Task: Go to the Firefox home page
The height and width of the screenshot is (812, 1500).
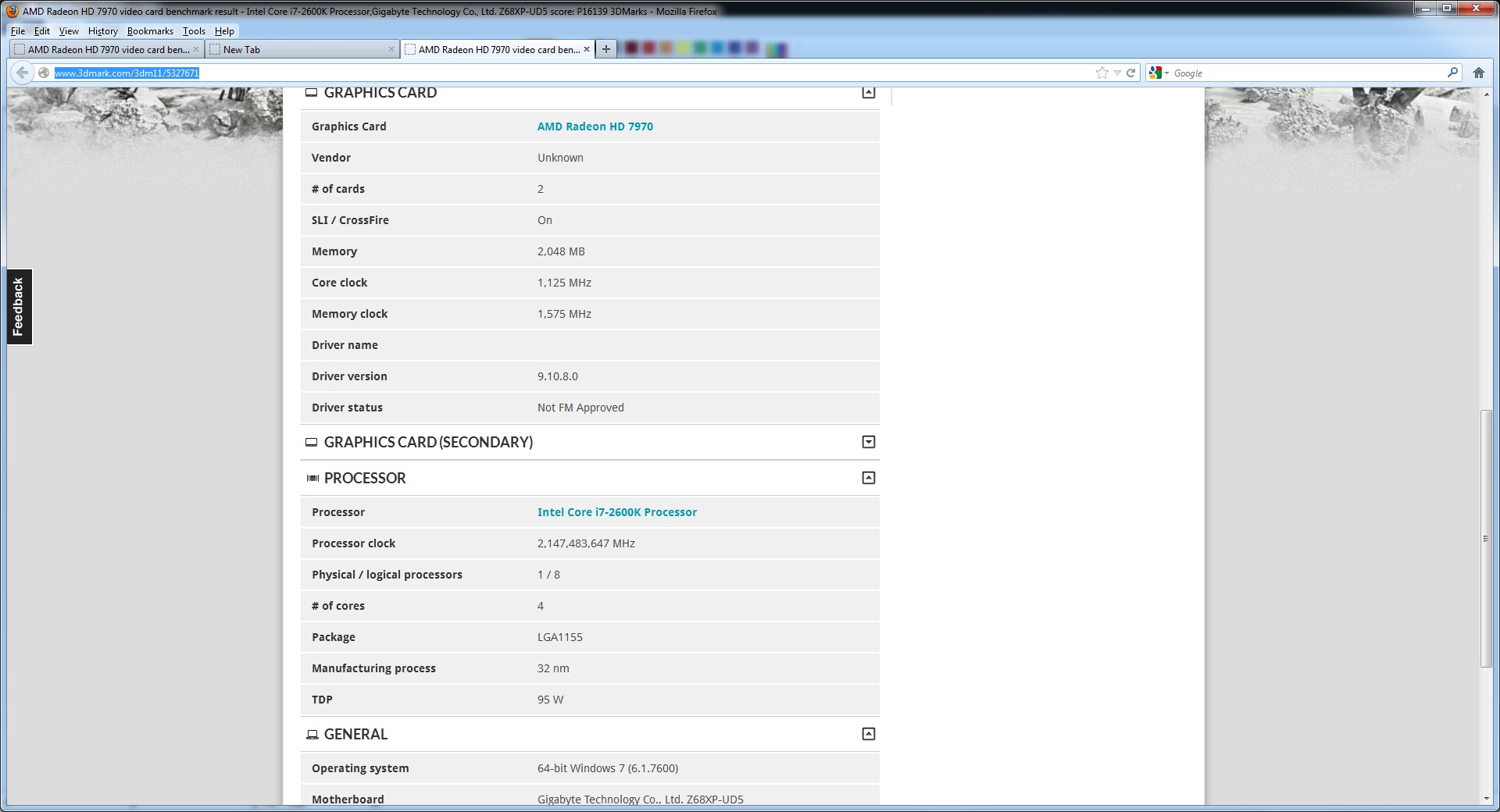Action: (1478, 73)
